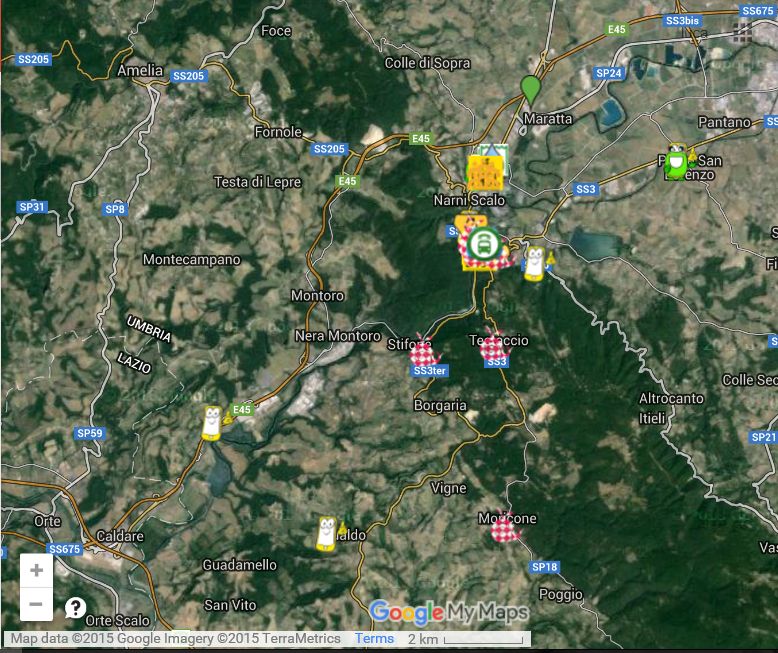The width and height of the screenshot is (778, 653).
Task: Click the SP24 road shield
Action: pyautogui.click(x=609, y=73)
